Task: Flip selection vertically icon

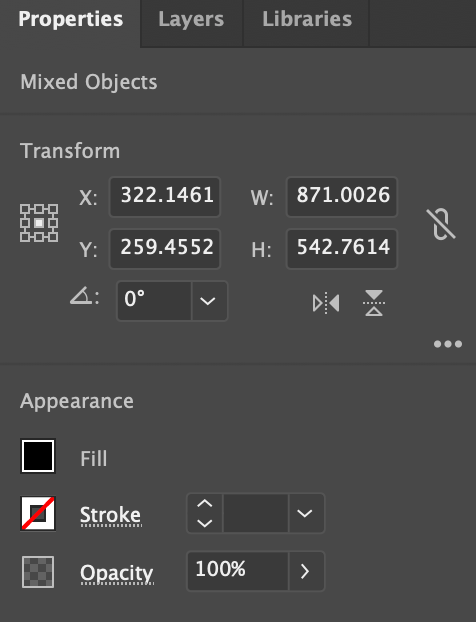Action: pyautogui.click(x=374, y=303)
